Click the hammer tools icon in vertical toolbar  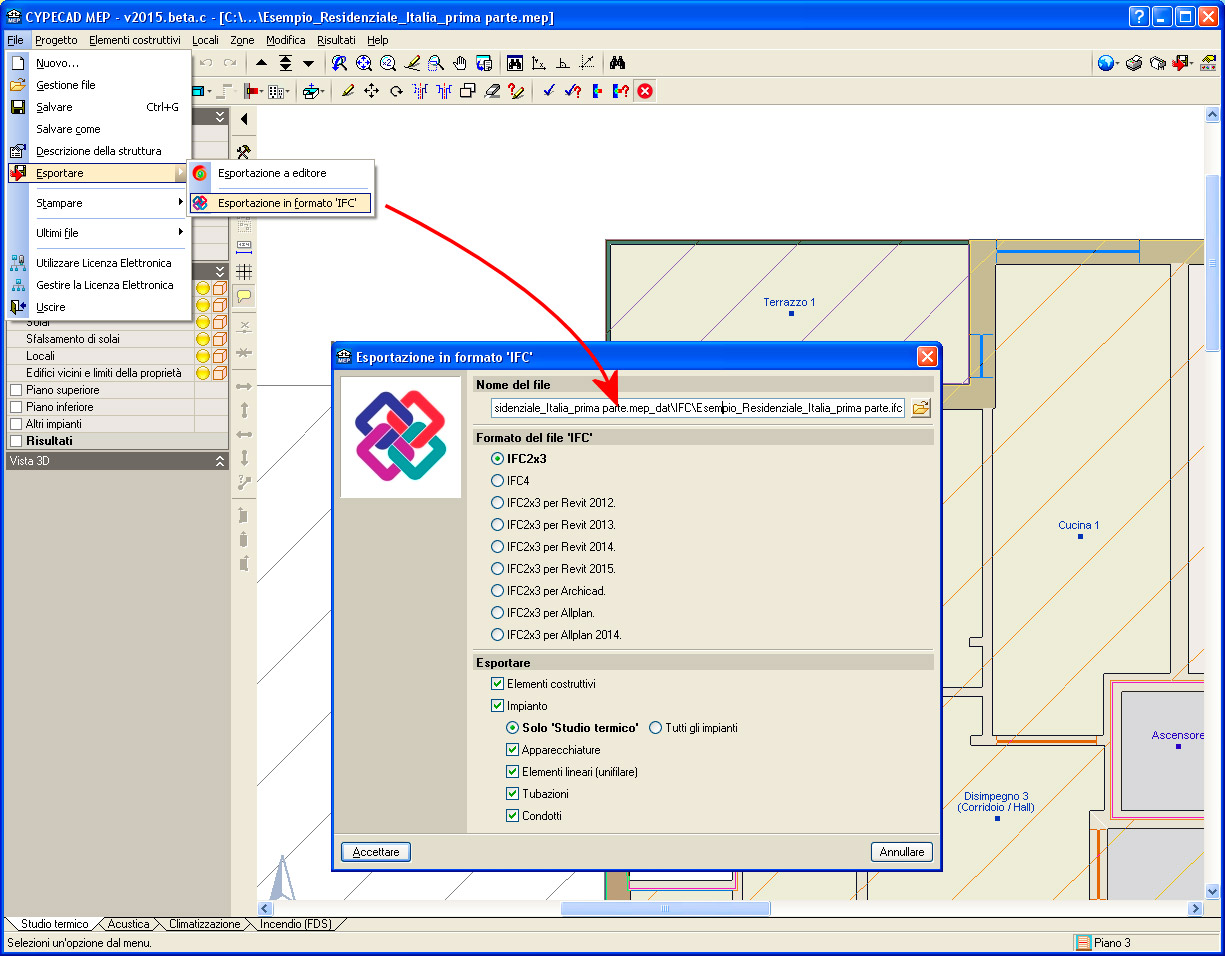tap(244, 152)
